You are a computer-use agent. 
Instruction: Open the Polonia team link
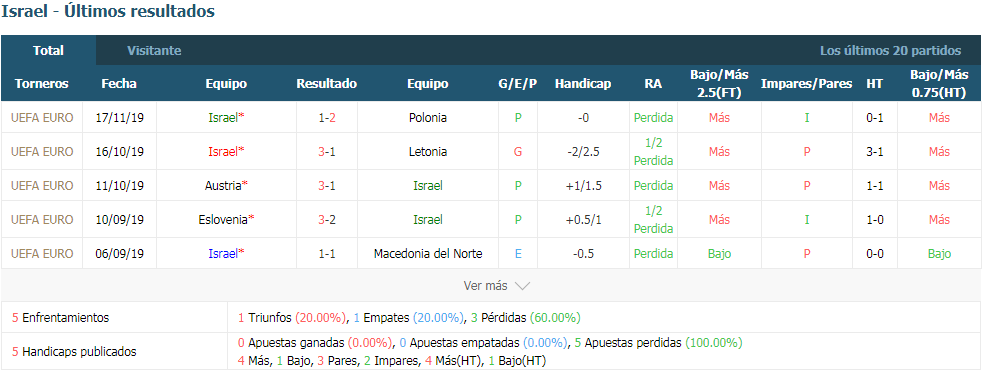tap(428, 117)
